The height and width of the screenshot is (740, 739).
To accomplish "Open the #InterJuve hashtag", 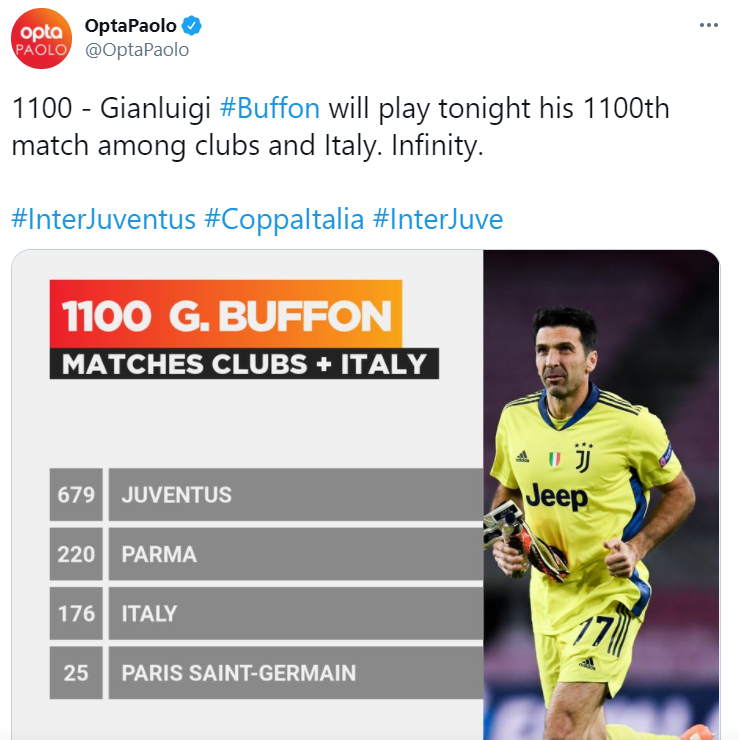I will (438, 219).
